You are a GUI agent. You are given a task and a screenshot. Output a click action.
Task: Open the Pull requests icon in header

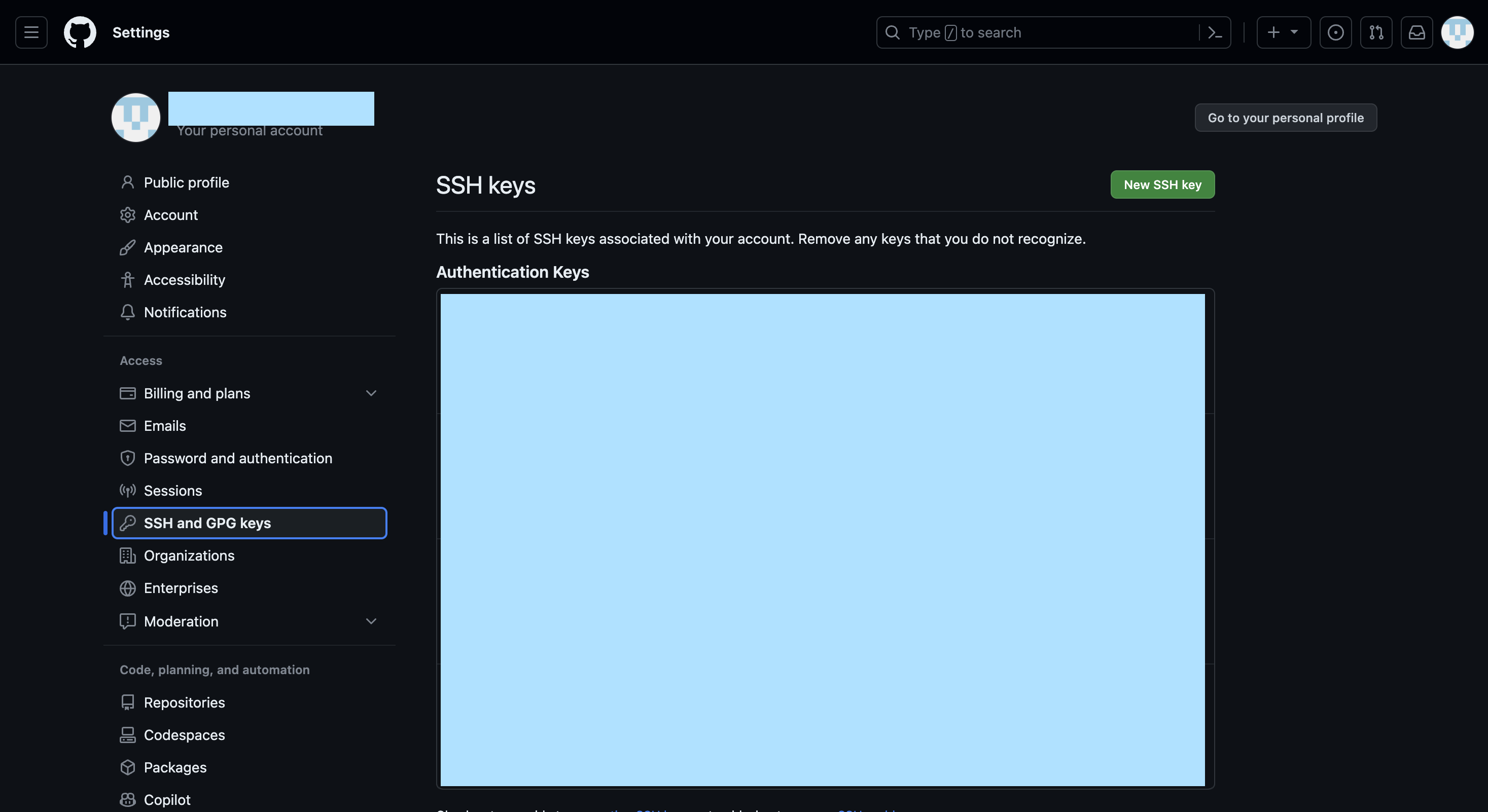tap(1376, 32)
